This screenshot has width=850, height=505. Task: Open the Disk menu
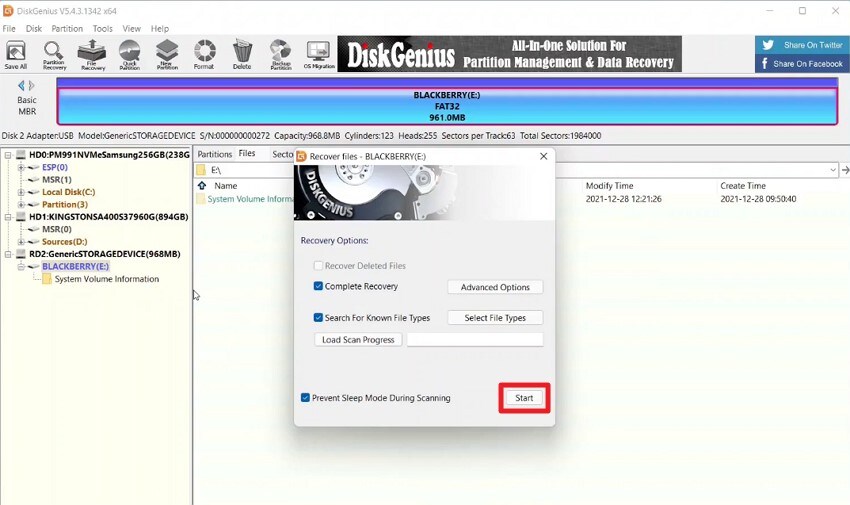(x=34, y=29)
